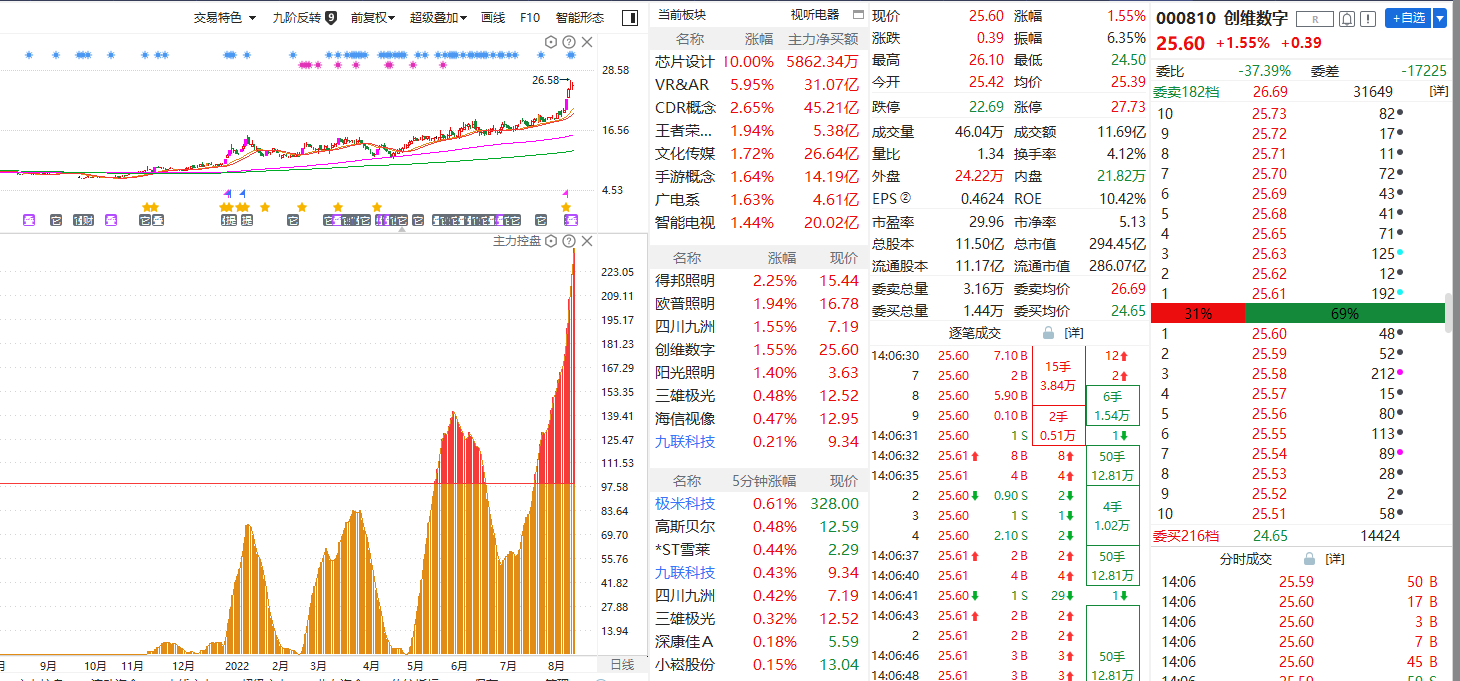Click the window icon beside 视听电器
The image size is (1460, 681).
click(858, 15)
